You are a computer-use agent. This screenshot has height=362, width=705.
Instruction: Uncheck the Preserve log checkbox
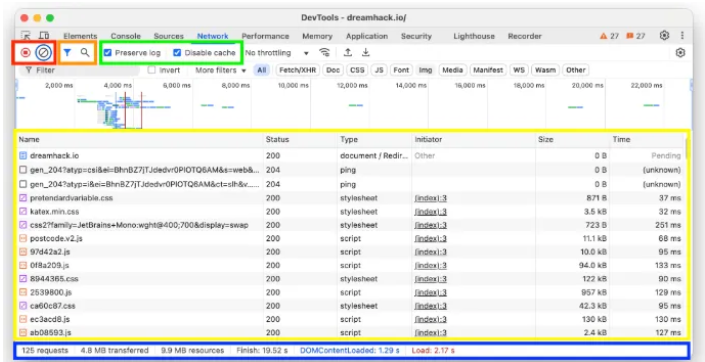(x=107, y=53)
